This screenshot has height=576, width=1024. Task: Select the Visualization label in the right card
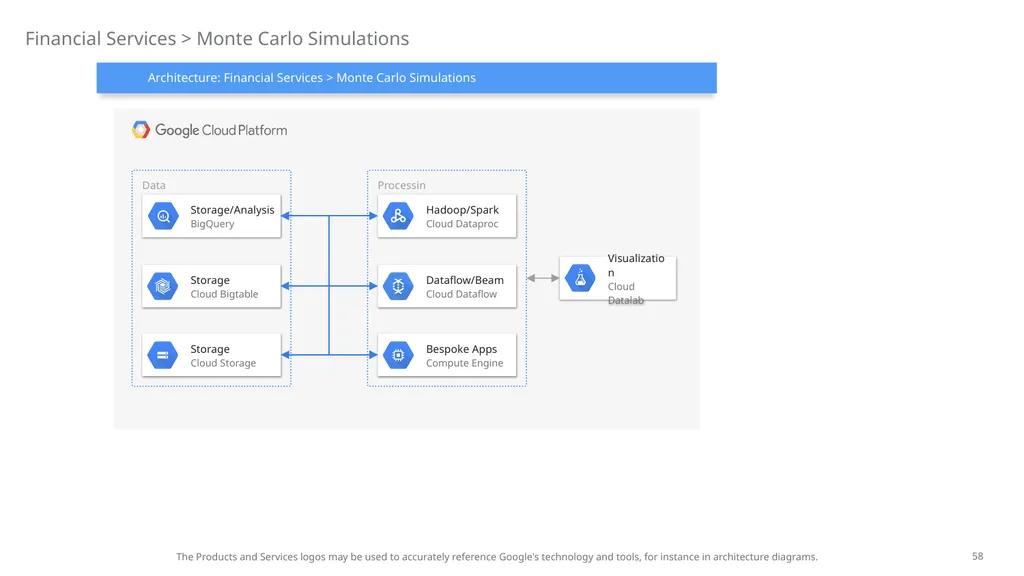635,265
